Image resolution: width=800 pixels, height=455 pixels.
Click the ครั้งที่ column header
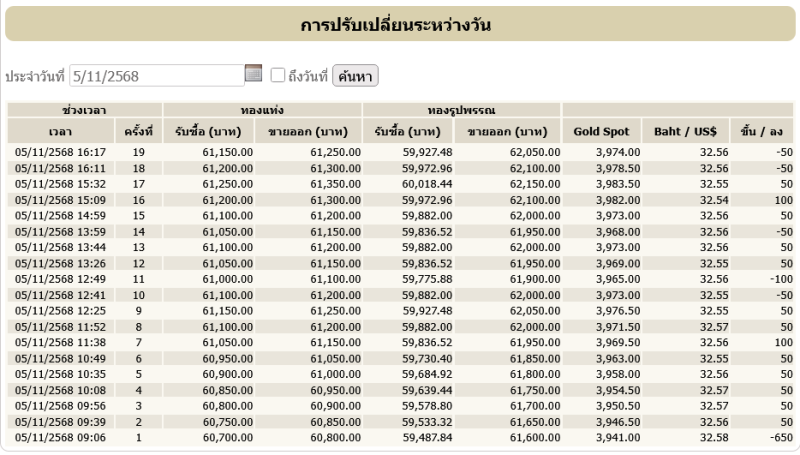(138, 131)
